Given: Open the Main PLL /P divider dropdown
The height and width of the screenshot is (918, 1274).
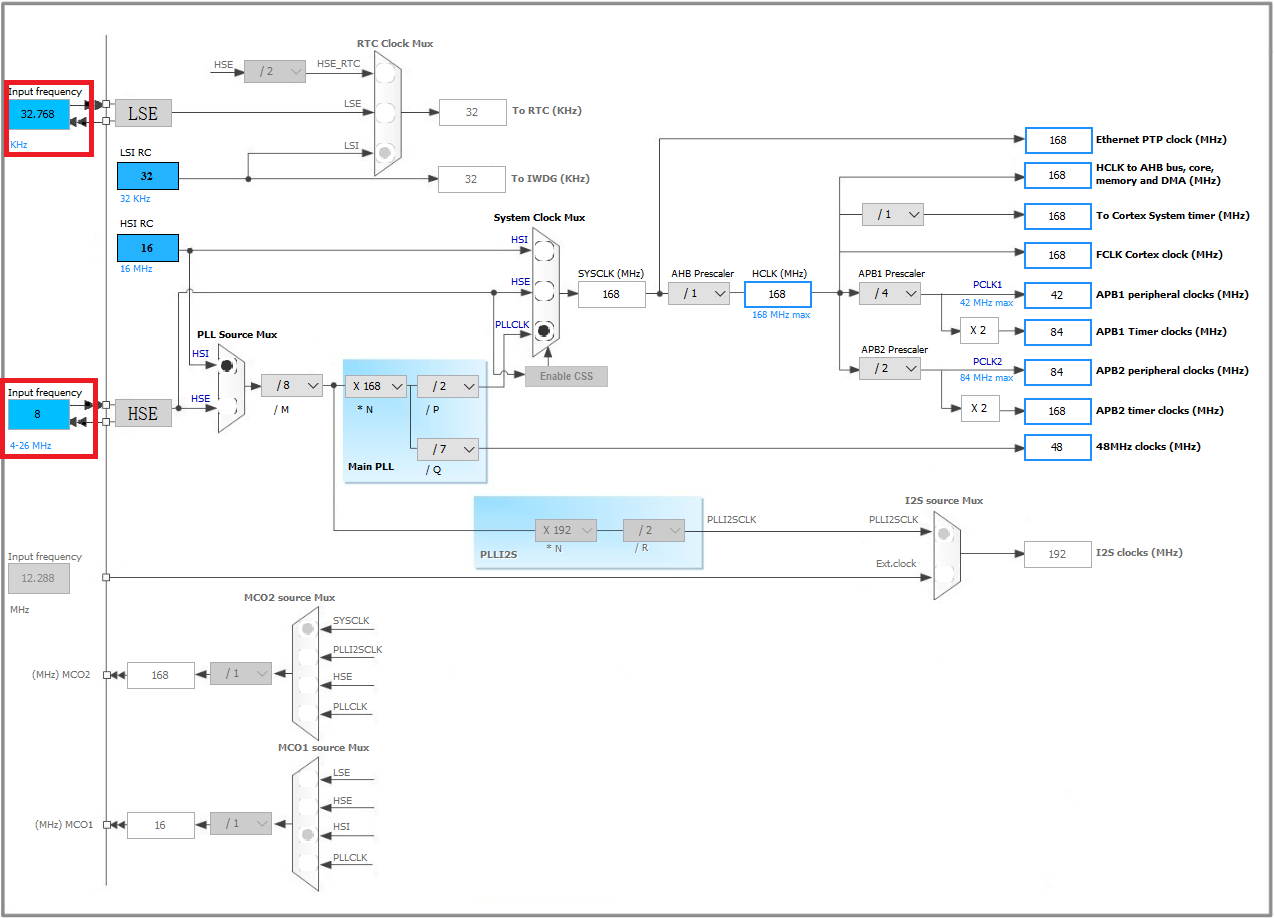Looking at the screenshot, I should (x=448, y=385).
